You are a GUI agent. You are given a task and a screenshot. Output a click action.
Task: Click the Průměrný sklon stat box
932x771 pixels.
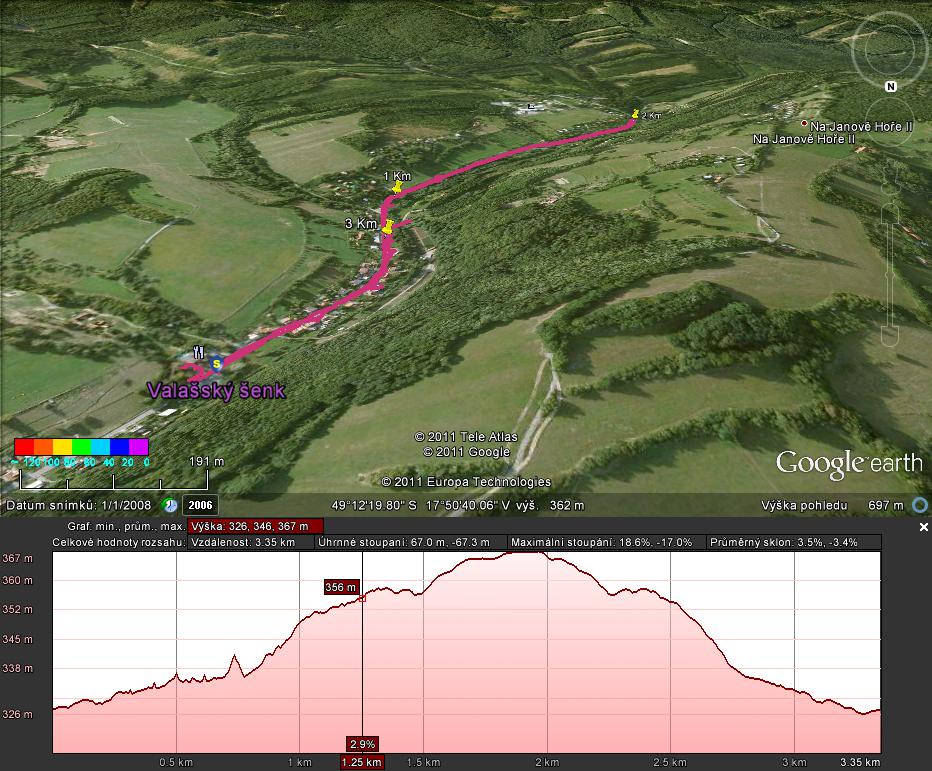pos(793,542)
